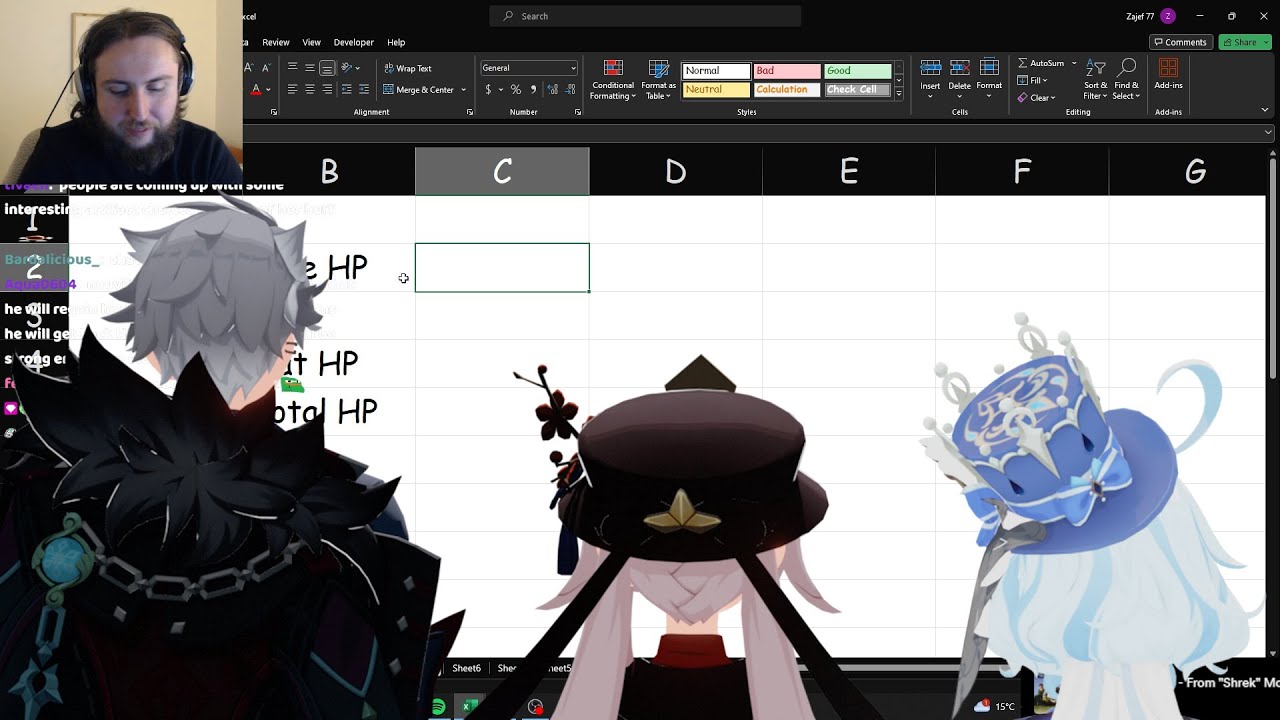The height and width of the screenshot is (720, 1280).
Task: Apply comma style
Action: pos(533,90)
